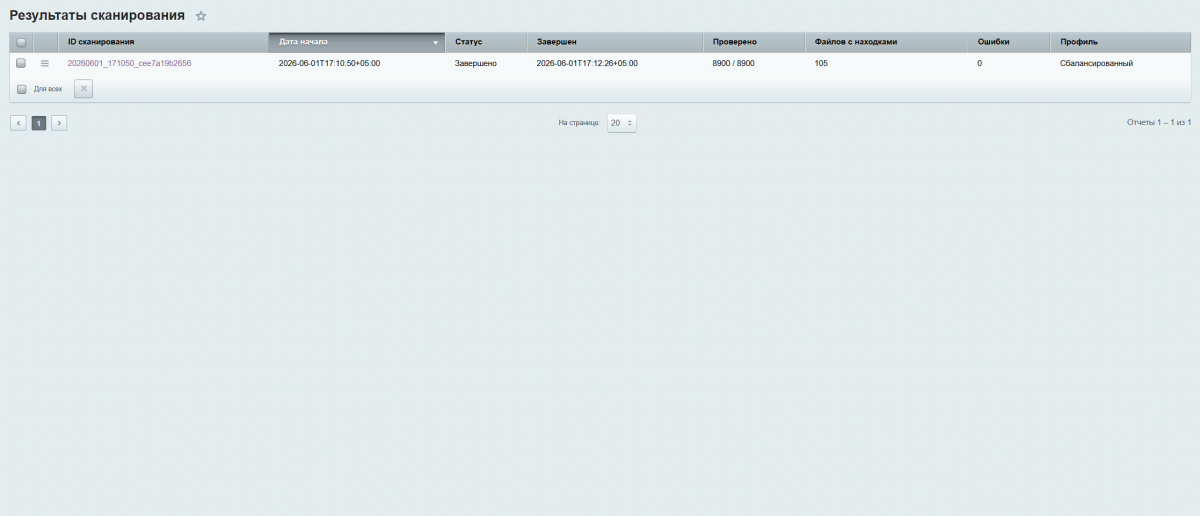Select all rows via header checkbox
This screenshot has height=516, width=1200.
[21, 42]
